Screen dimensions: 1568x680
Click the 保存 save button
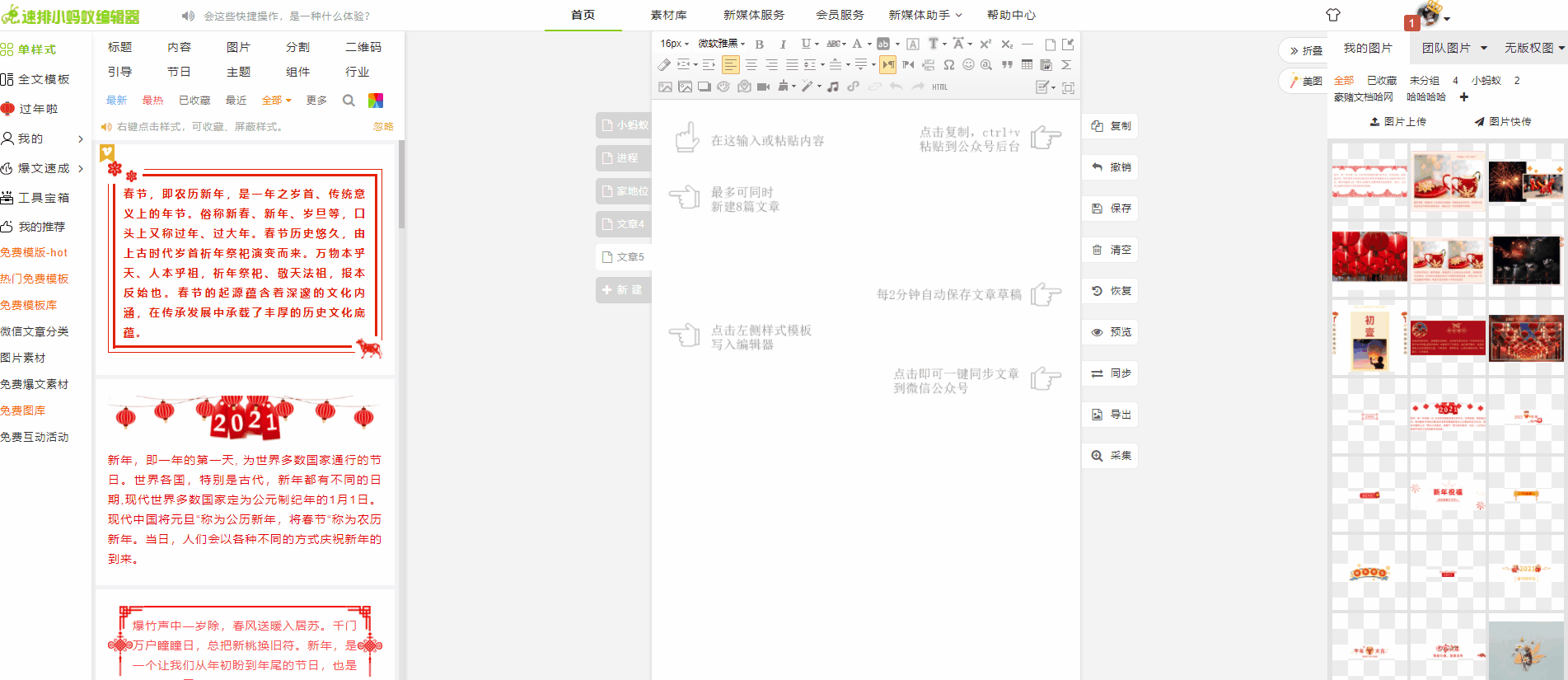pyautogui.click(x=1110, y=209)
